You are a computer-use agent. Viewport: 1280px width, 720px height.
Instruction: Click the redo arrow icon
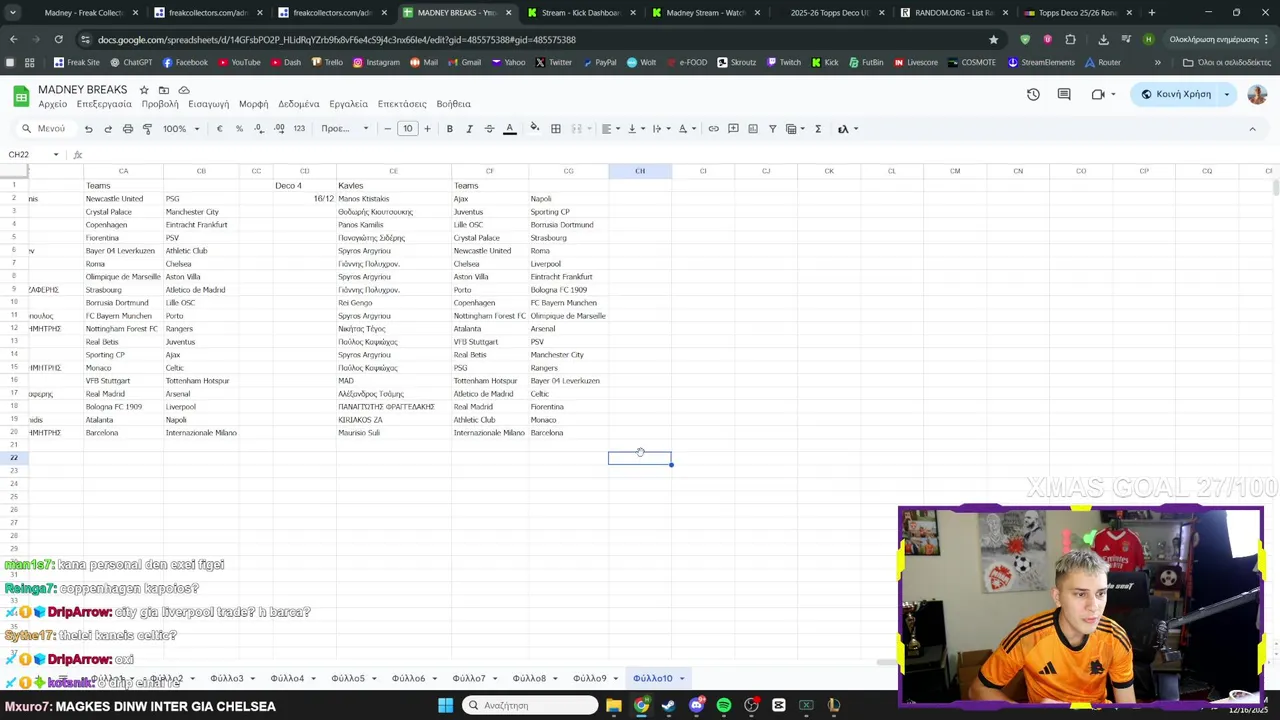point(108,129)
